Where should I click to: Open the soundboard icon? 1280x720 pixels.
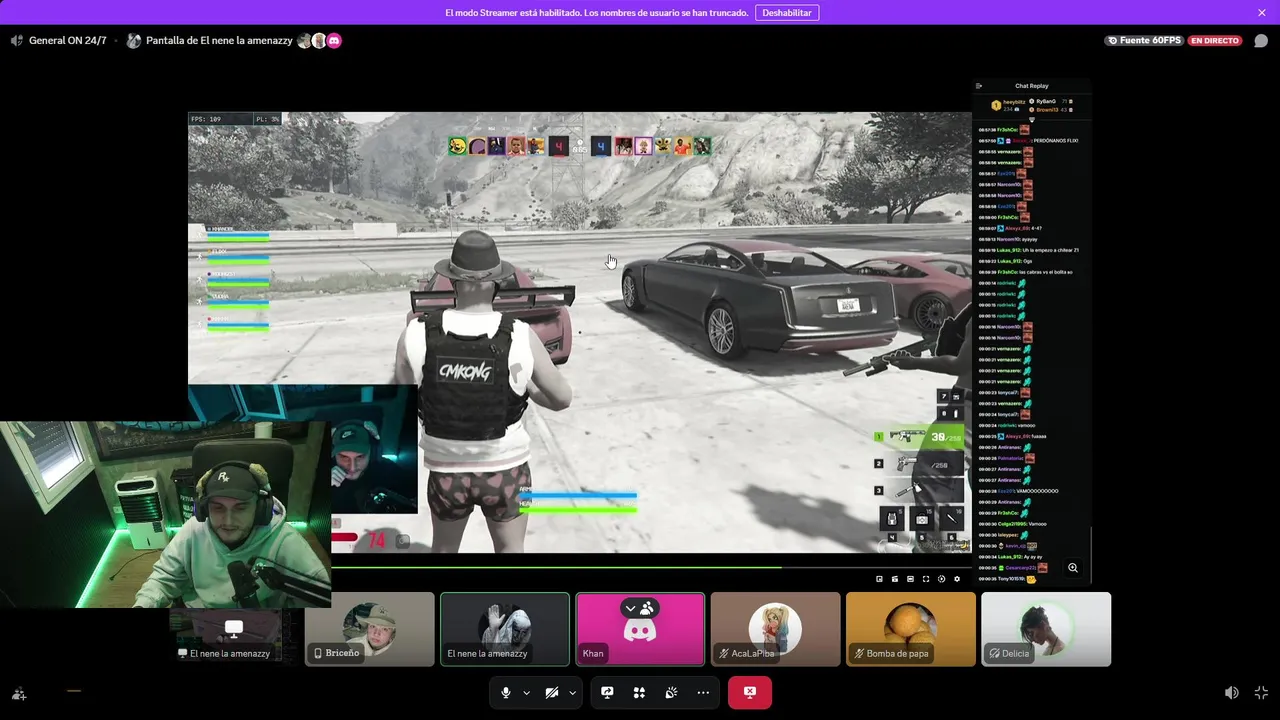[671, 692]
